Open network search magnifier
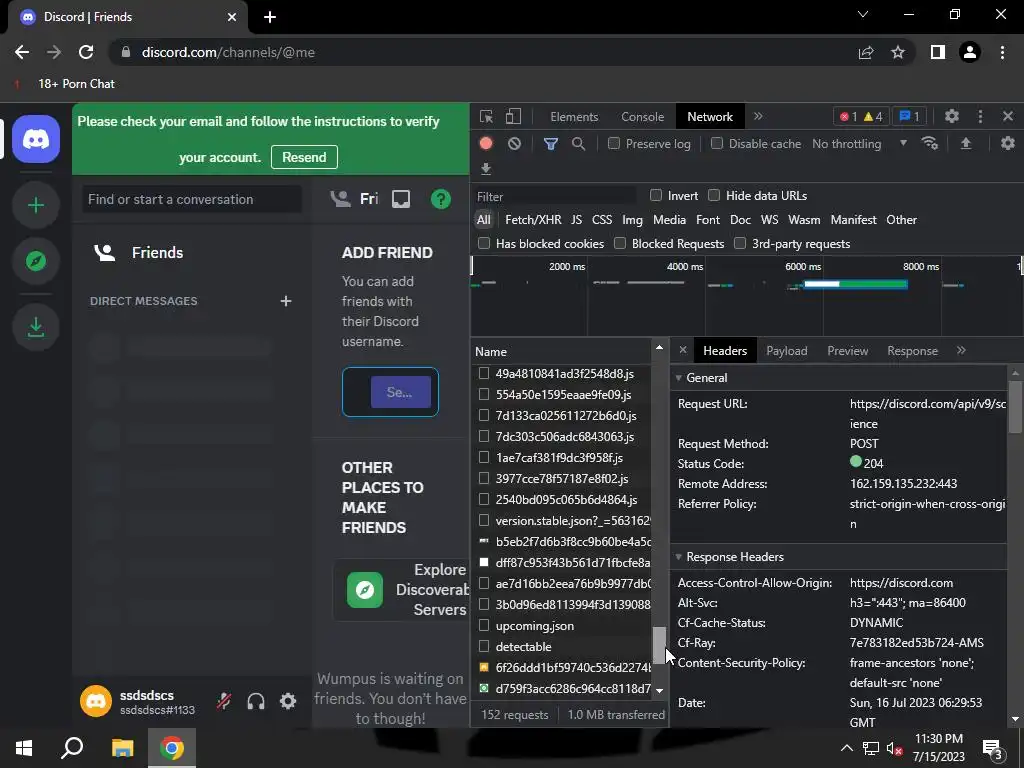This screenshot has width=1024, height=768. (578, 144)
